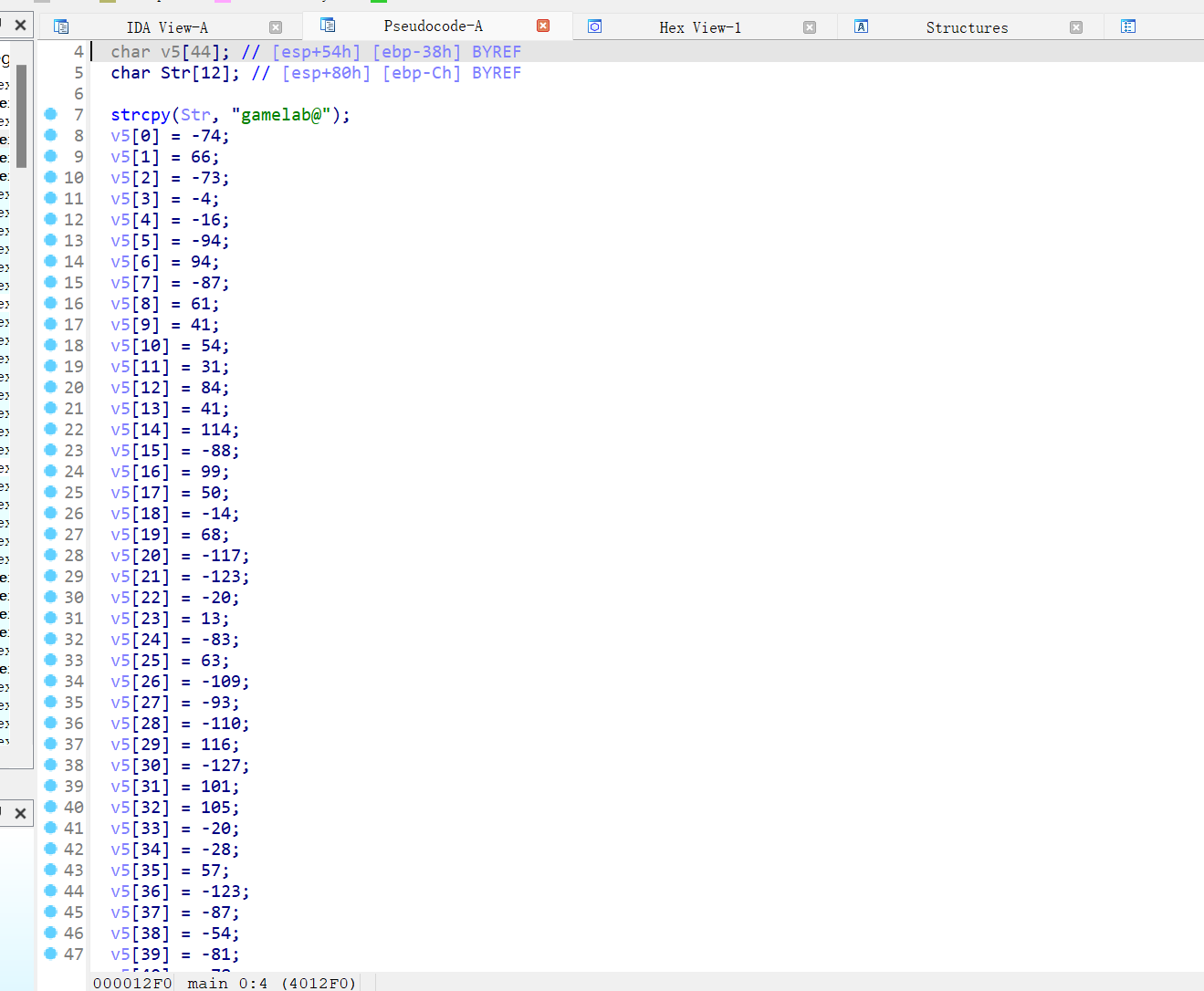Click the [esp+54h] comment text

(316, 52)
